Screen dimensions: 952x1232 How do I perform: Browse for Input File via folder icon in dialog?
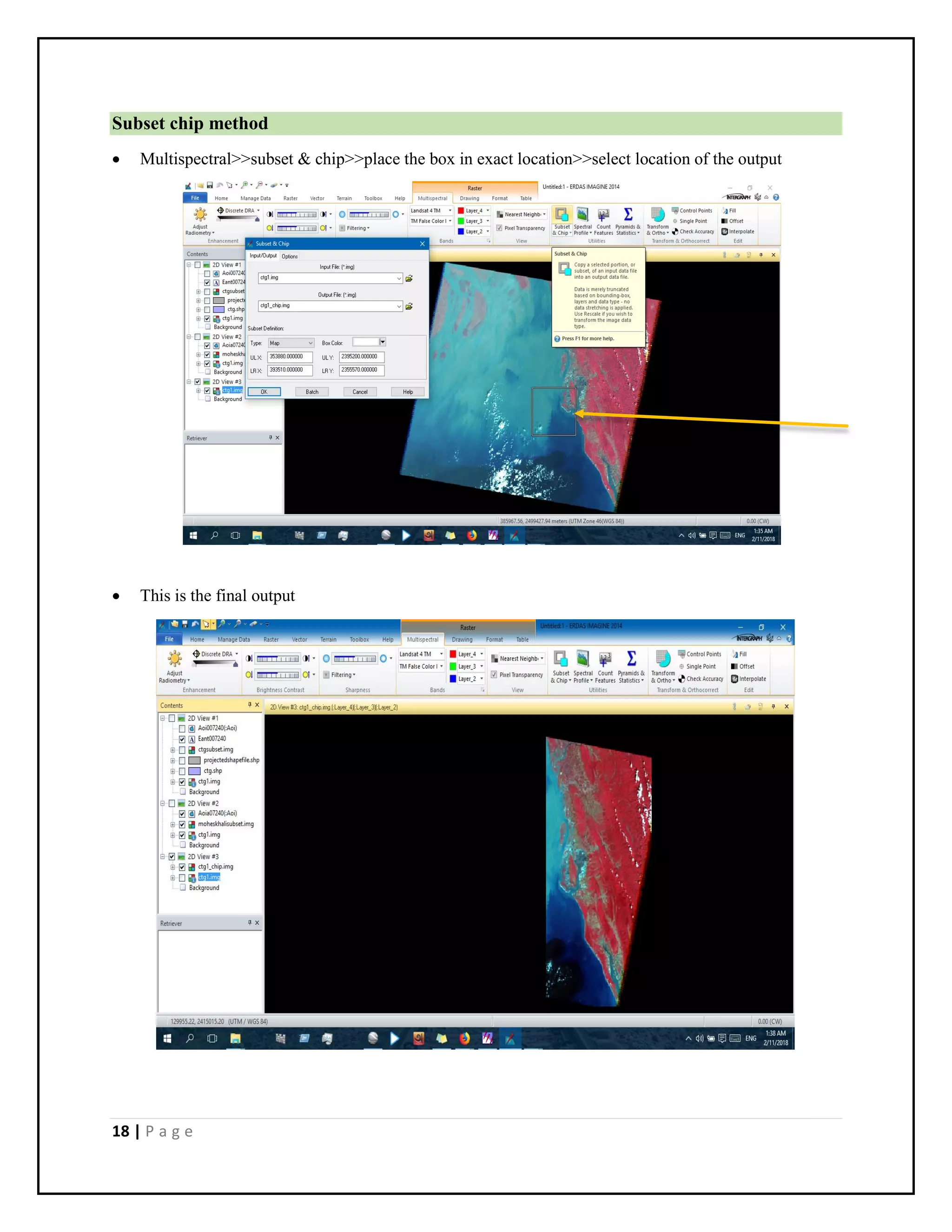410,278
